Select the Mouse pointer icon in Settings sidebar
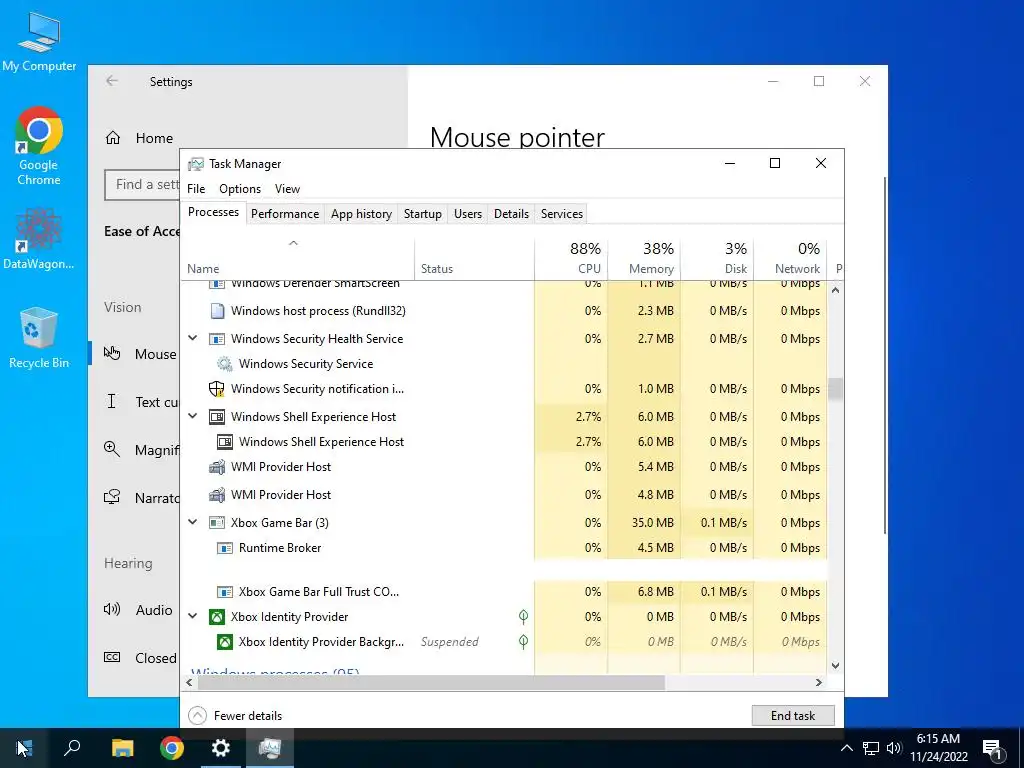Image resolution: width=1024 pixels, height=768 pixels. 112,353
